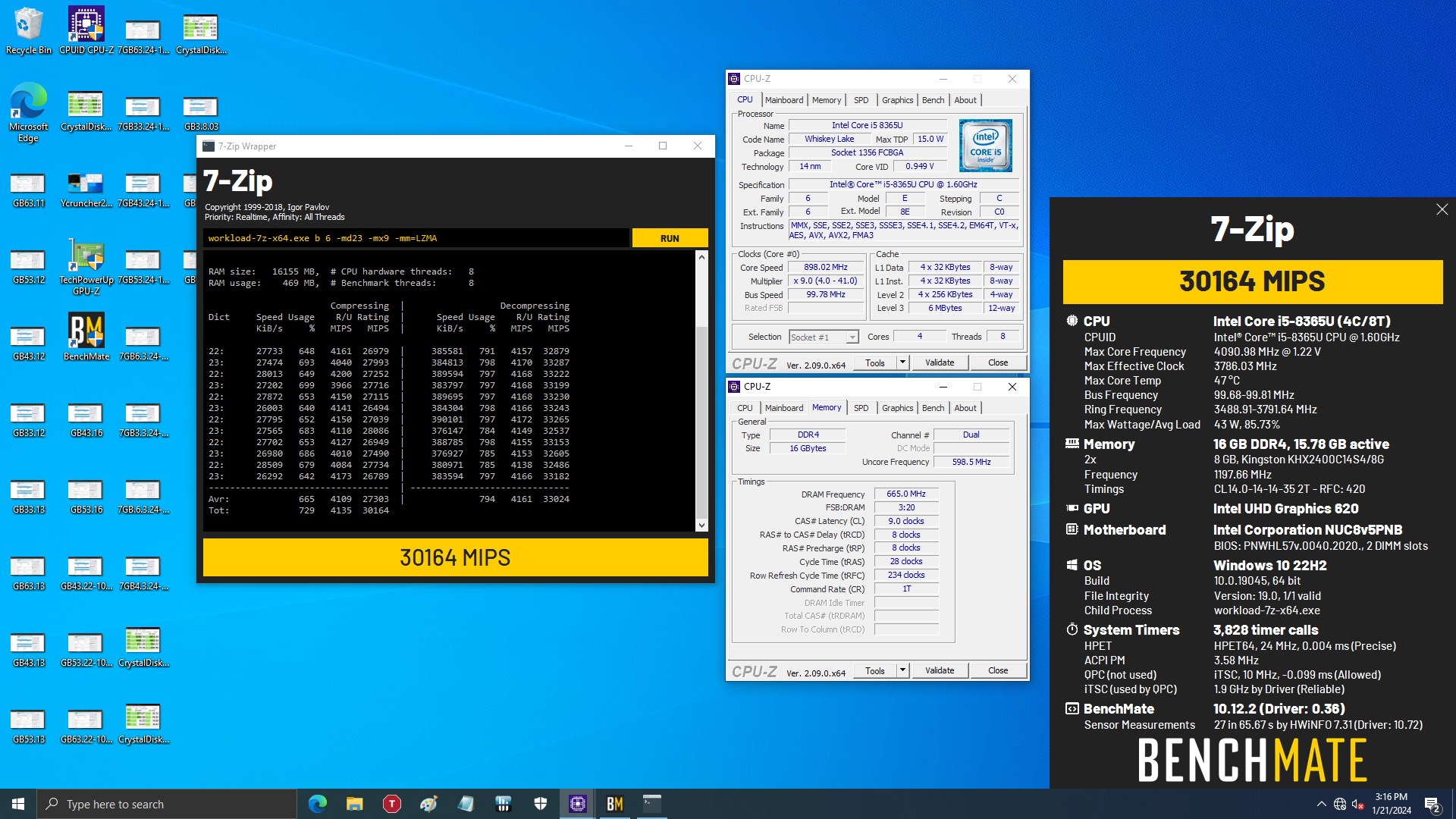Close the BenchMate result overlay with X

[x=1442, y=209]
